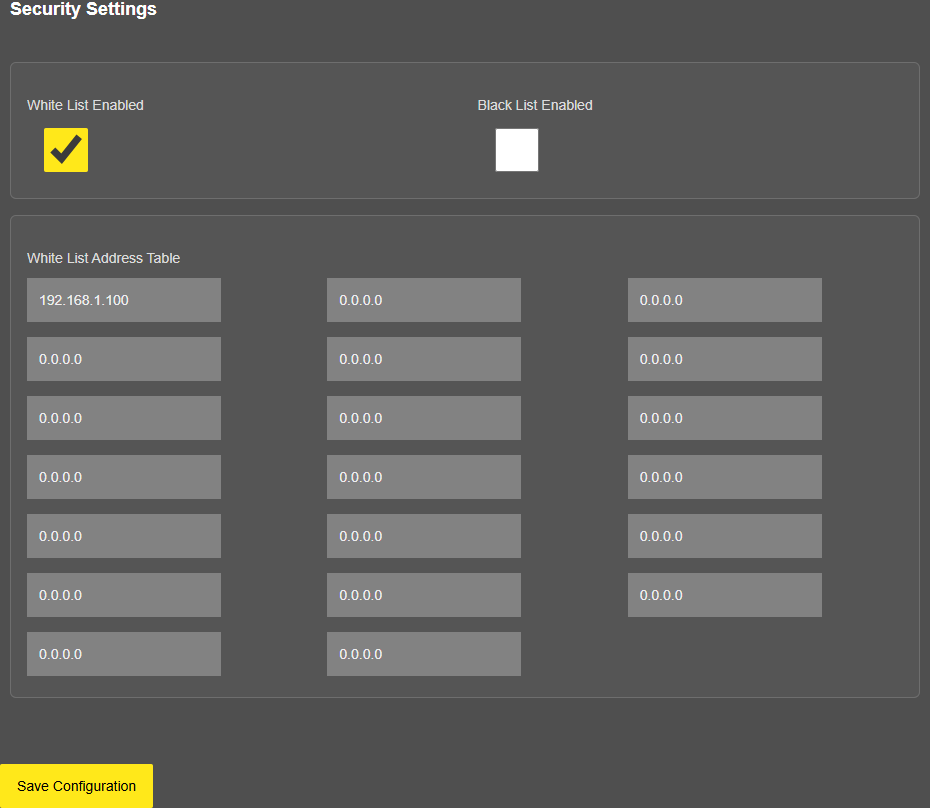
Task: Select second-row first-column 0.0.0.0 field
Action: (124, 359)
